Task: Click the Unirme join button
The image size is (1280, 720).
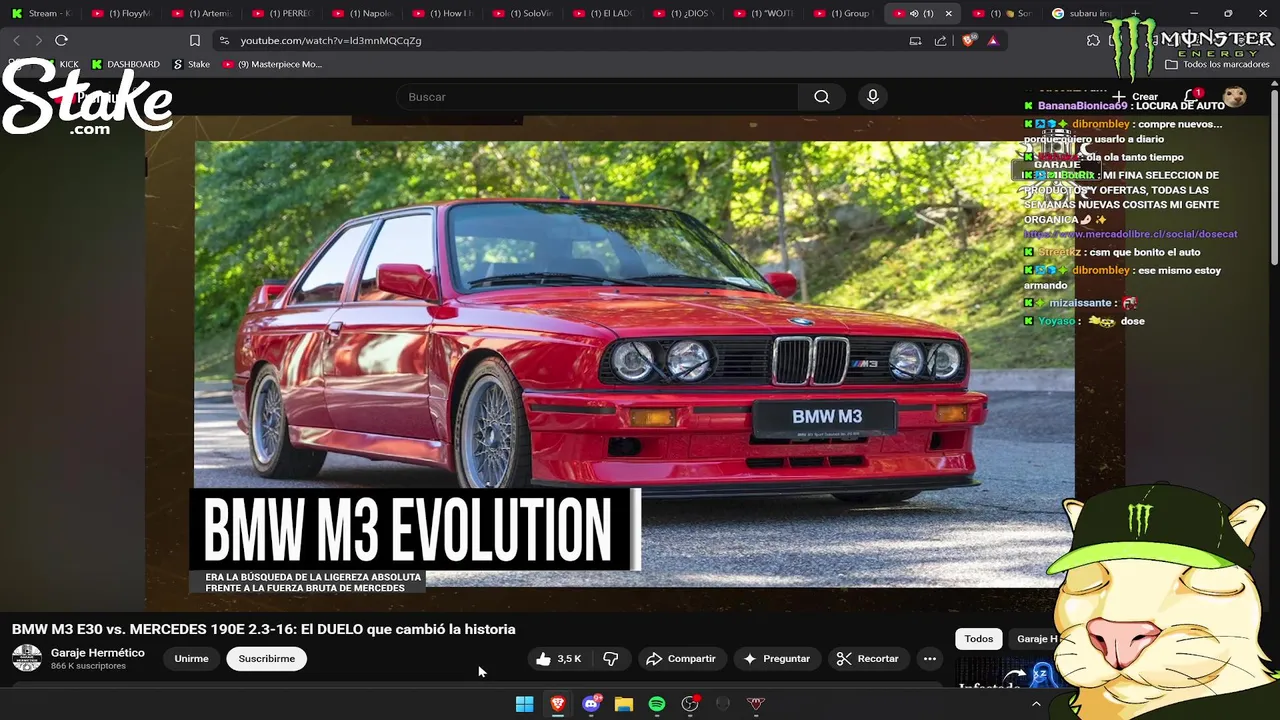Action: click(191, 659)
